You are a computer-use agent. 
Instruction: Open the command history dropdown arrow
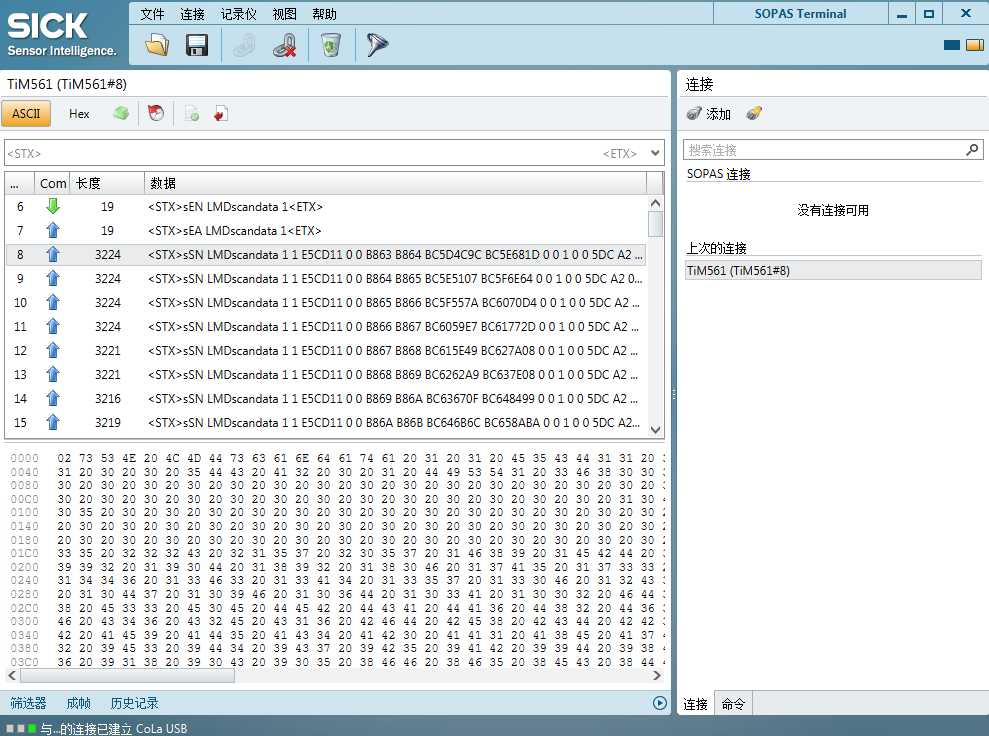pos(655,153)
